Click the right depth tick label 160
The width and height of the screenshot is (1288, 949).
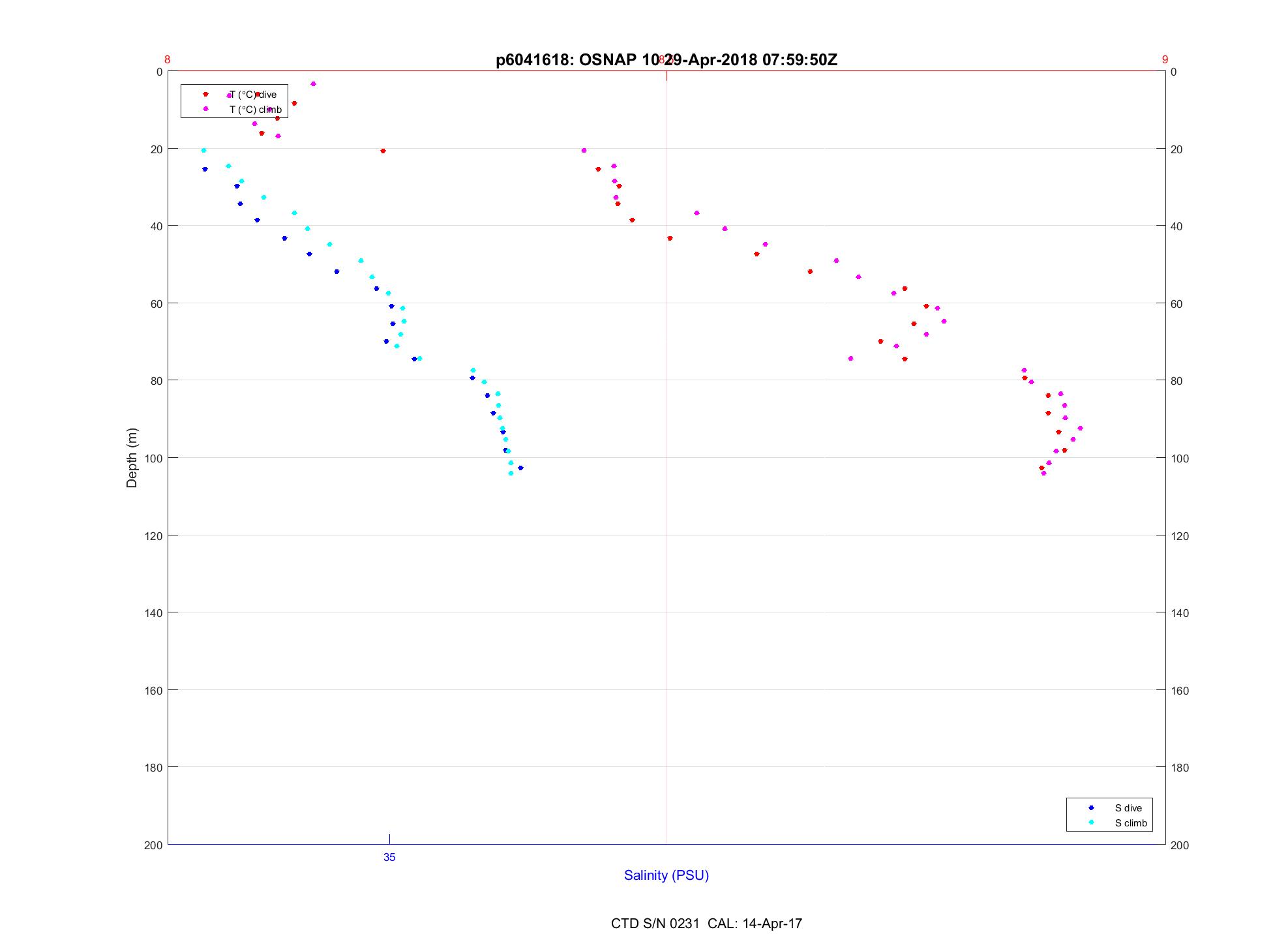1180,691
